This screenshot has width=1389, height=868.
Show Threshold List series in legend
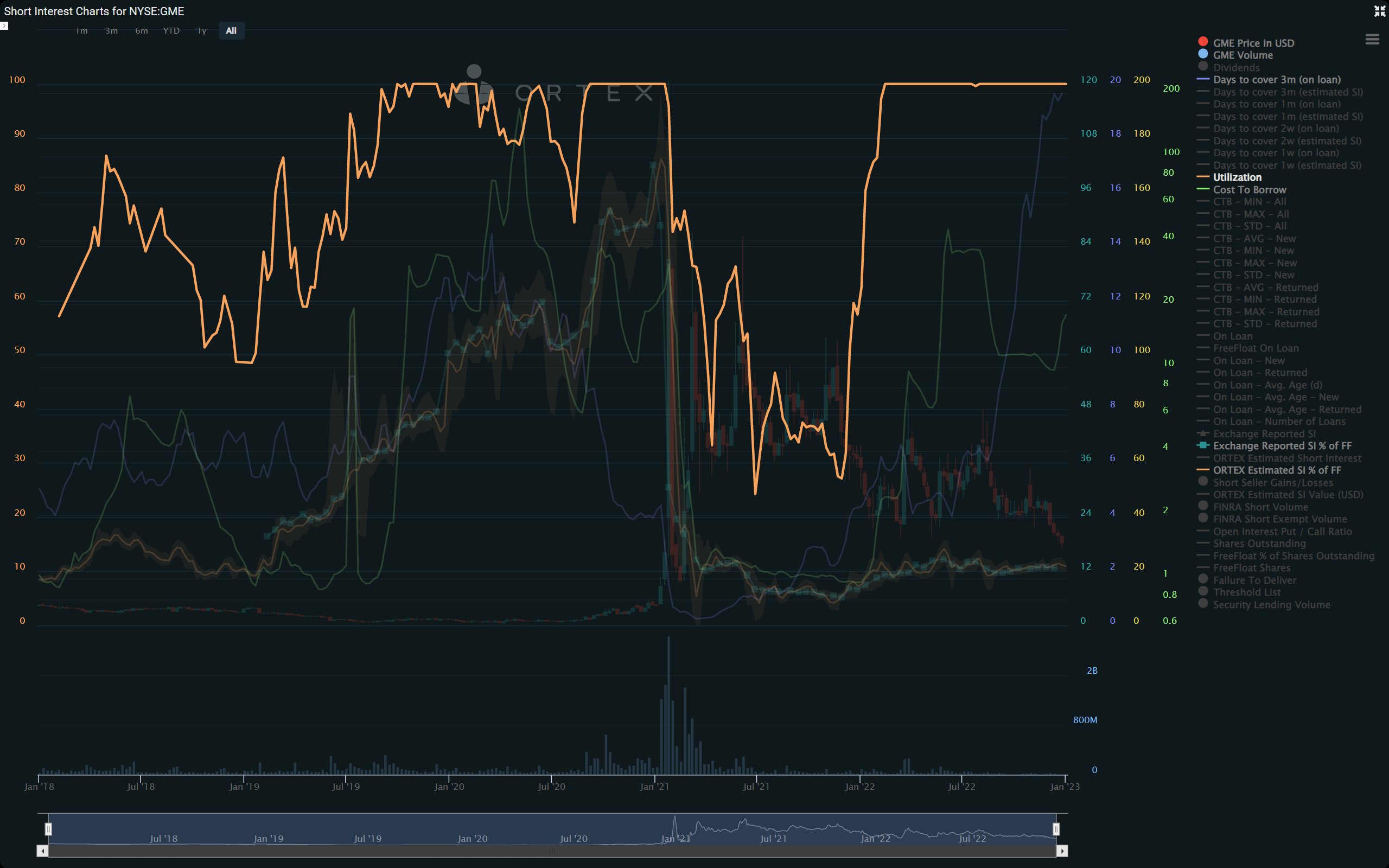click(x=1246, y=592)
